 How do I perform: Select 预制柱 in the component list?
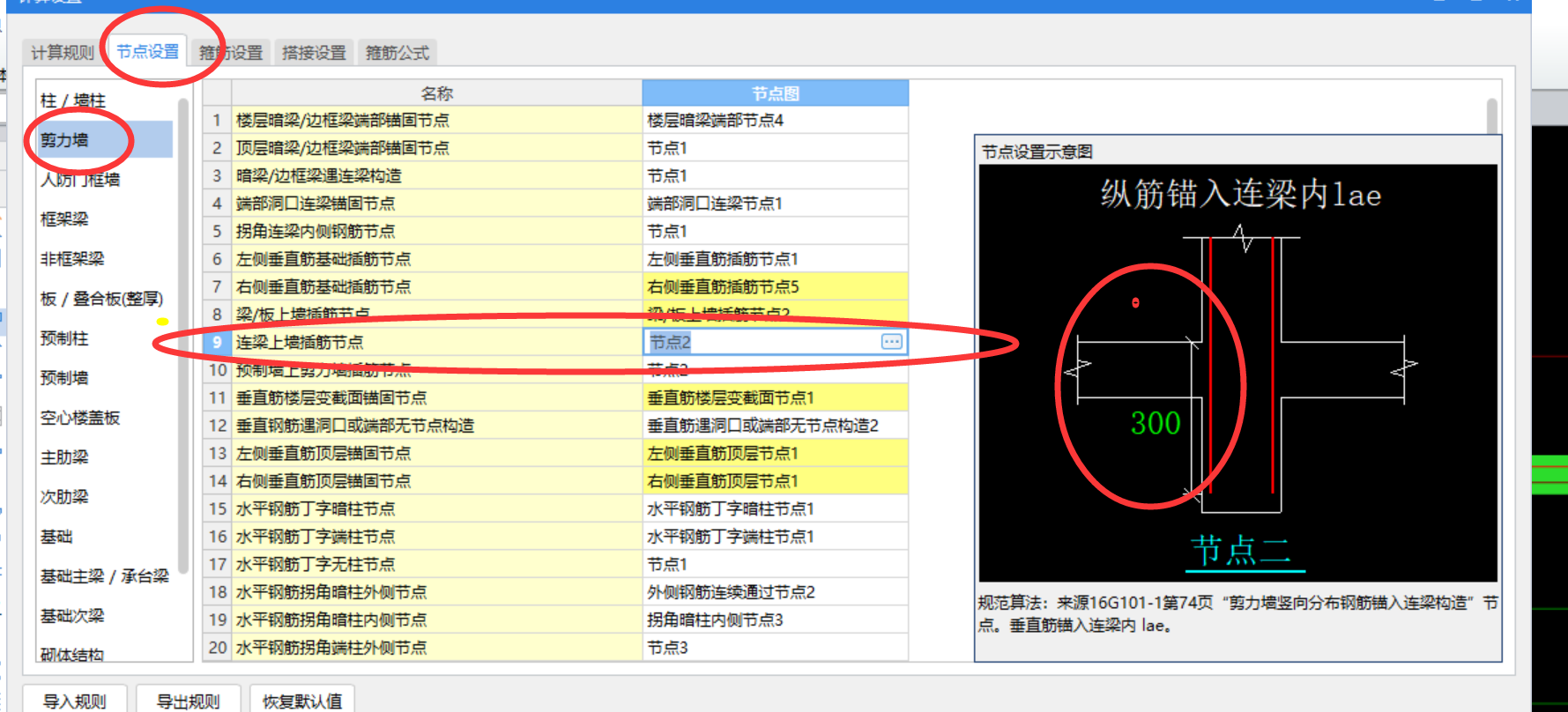click(64, 338)
